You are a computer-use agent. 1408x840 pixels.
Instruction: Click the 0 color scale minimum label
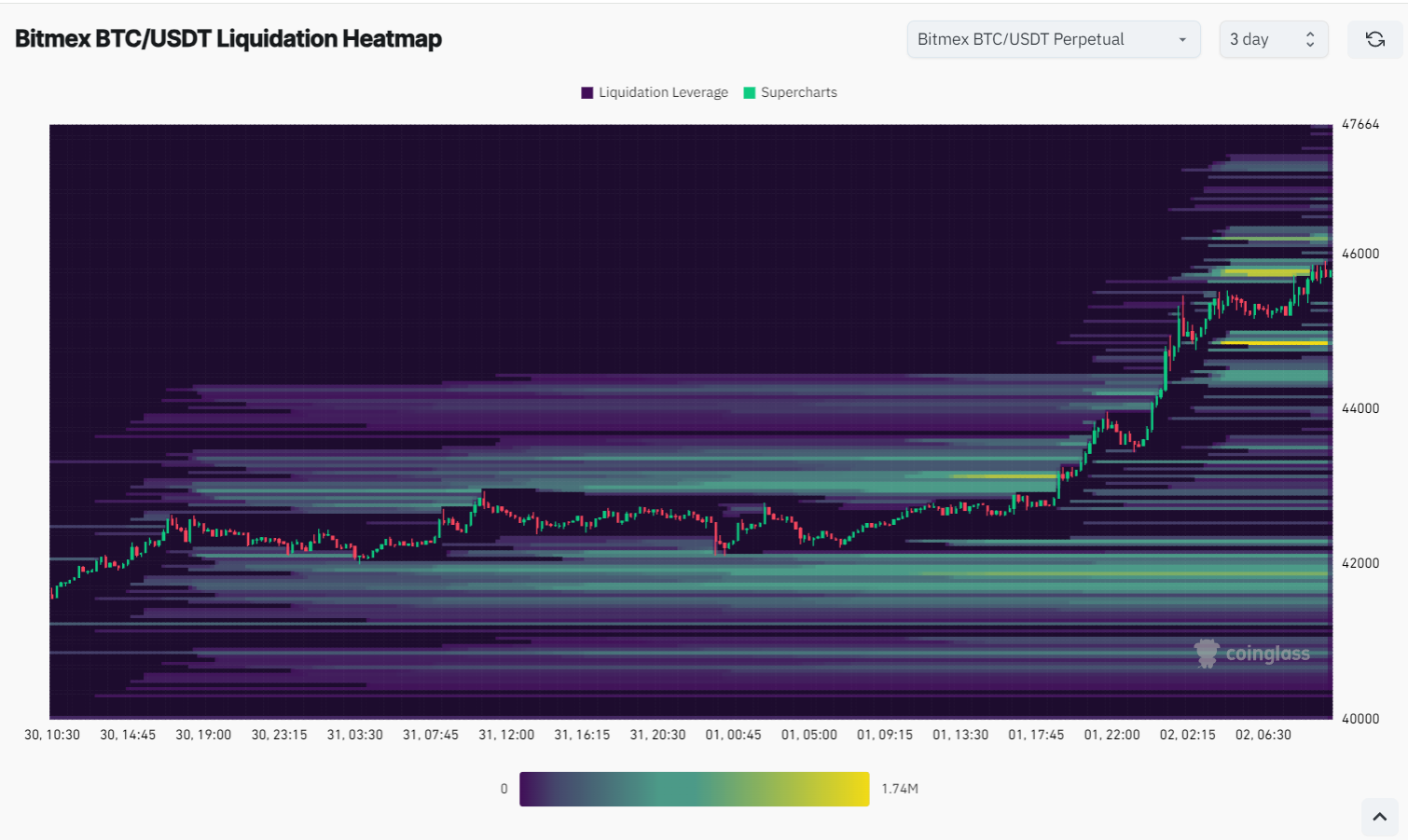tap(504, 789)
